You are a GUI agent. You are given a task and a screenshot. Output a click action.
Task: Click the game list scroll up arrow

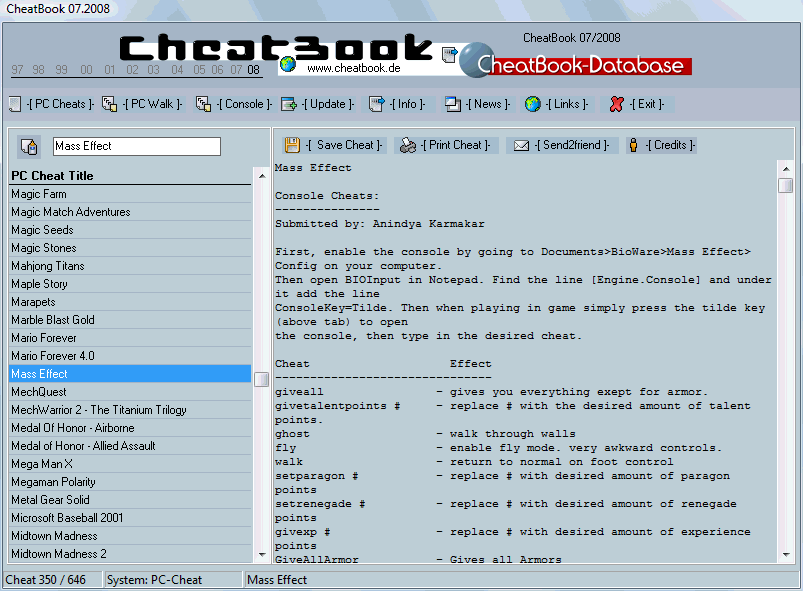262,177
